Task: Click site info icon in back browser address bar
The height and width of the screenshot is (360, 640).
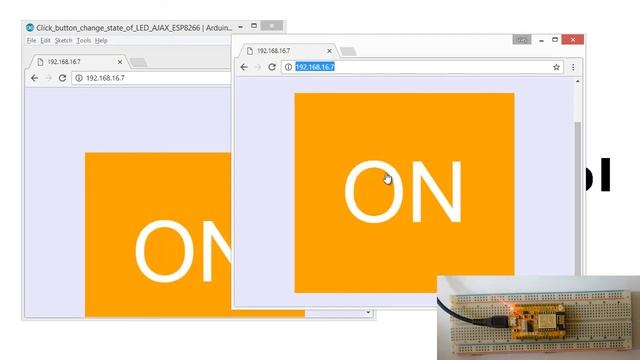Action: [79, 78]
